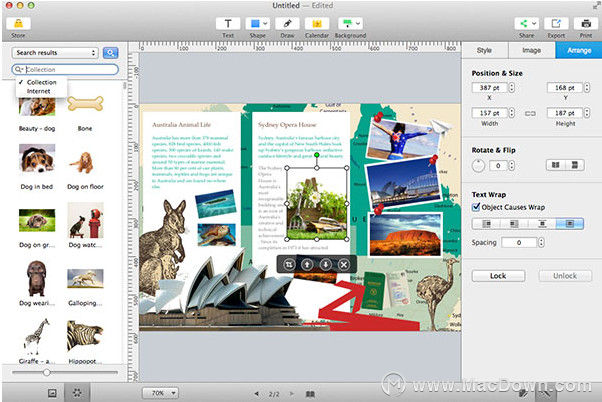Click the Unlock button
The height and width of the screenshot is (402, 602).
pos(565,276)
